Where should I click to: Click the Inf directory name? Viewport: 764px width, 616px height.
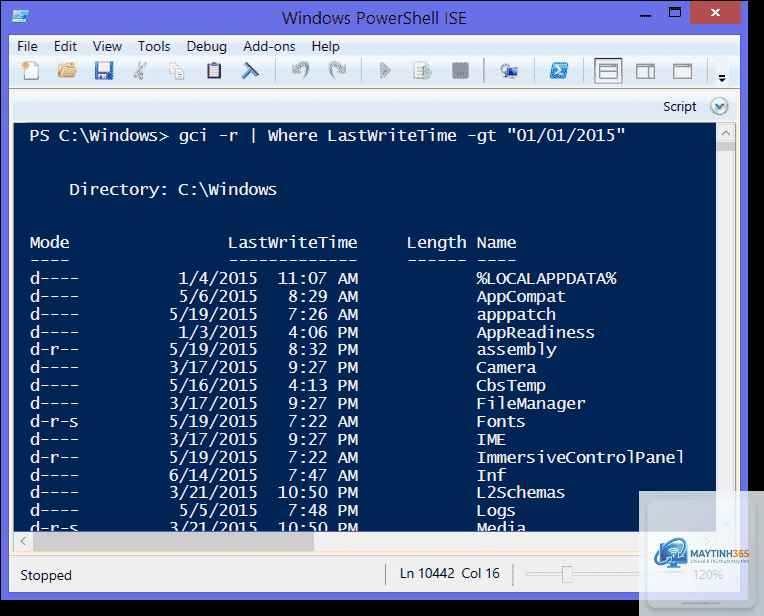pos(491,475)
